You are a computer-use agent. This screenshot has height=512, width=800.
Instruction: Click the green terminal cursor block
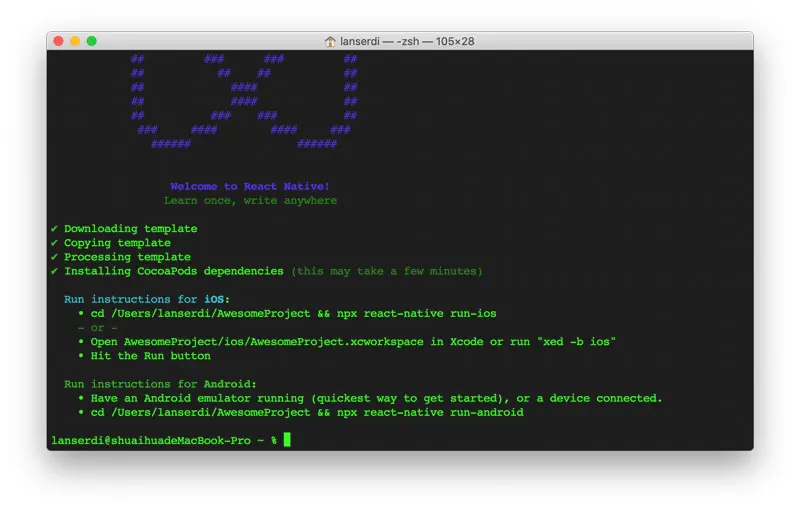(x=287, y=440)
